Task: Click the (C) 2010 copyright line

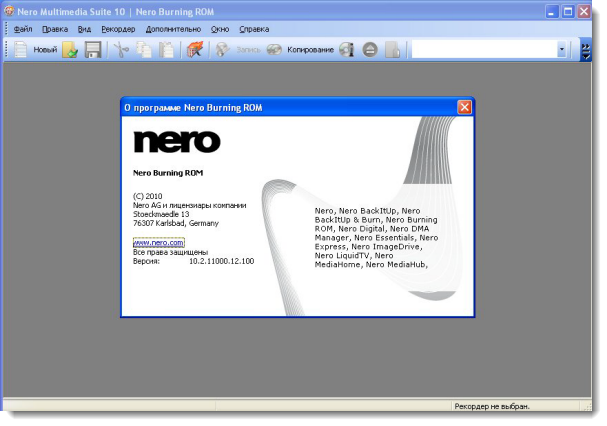Action: click(x=147, y=196)
